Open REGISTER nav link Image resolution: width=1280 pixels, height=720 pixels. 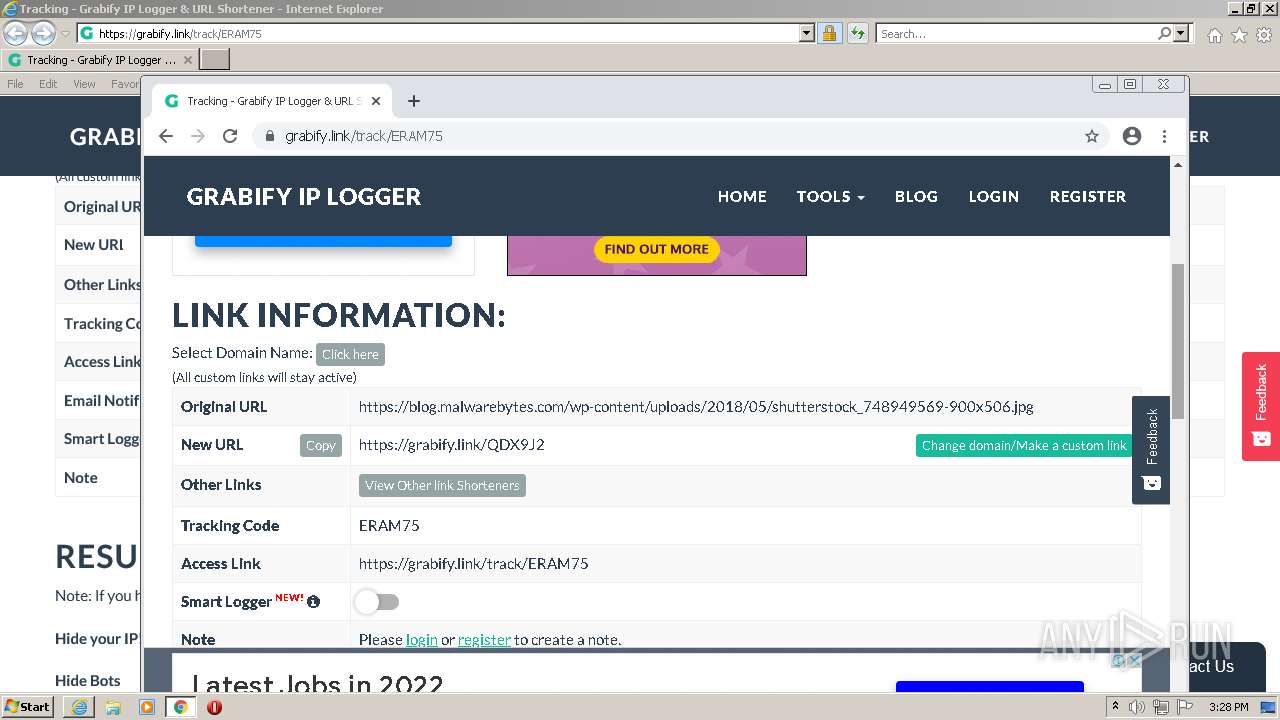pyautogui.click(x=1088, y=197)
